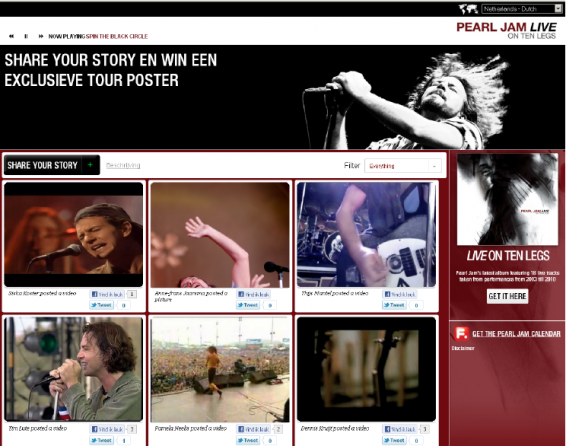
Task: Click the Filter dropdown arrow
Action: (x=434, y=166)
